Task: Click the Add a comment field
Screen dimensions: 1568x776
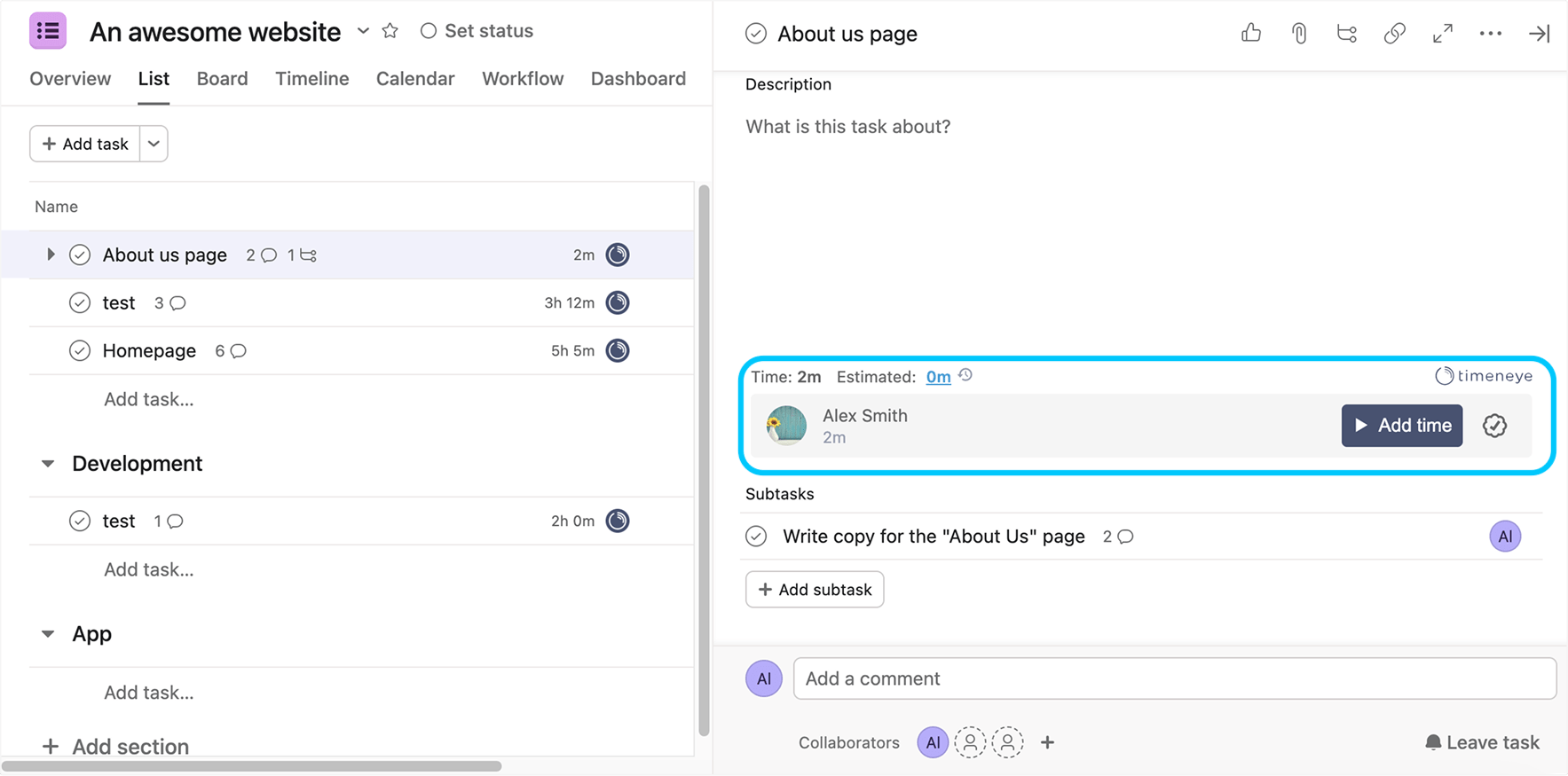Action: coord(1175,678)
